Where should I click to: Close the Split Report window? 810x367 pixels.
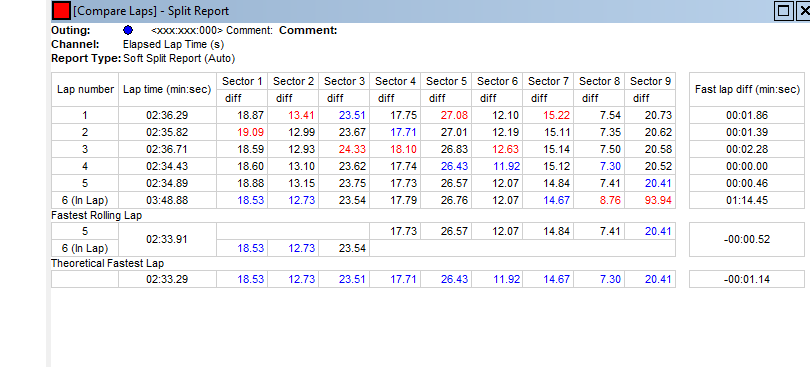coord(803,11)
